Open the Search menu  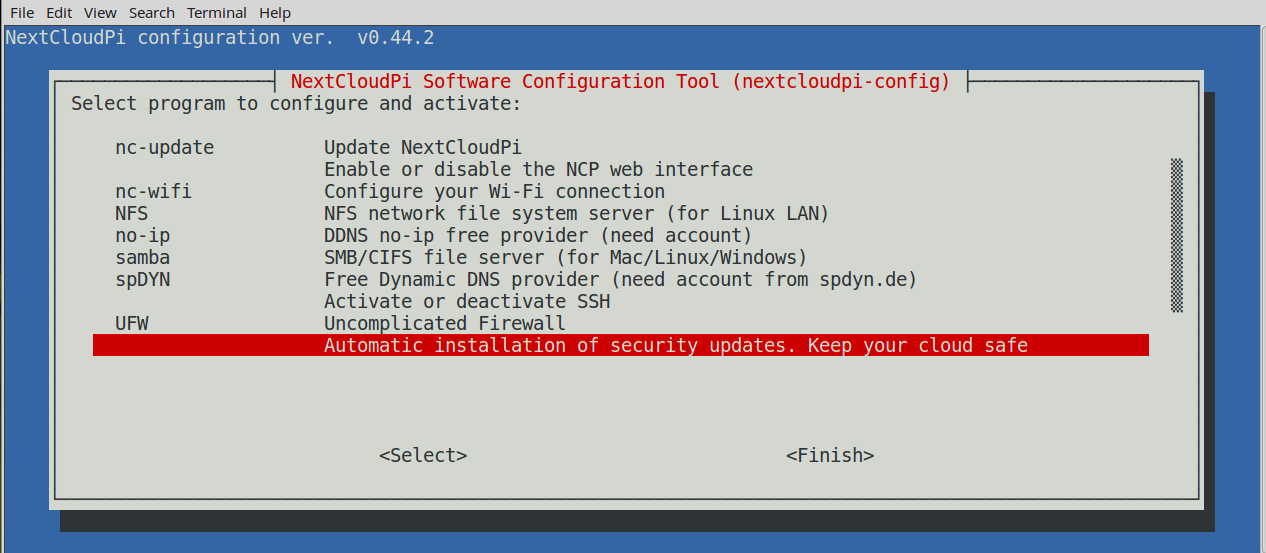tap(152, 13)
